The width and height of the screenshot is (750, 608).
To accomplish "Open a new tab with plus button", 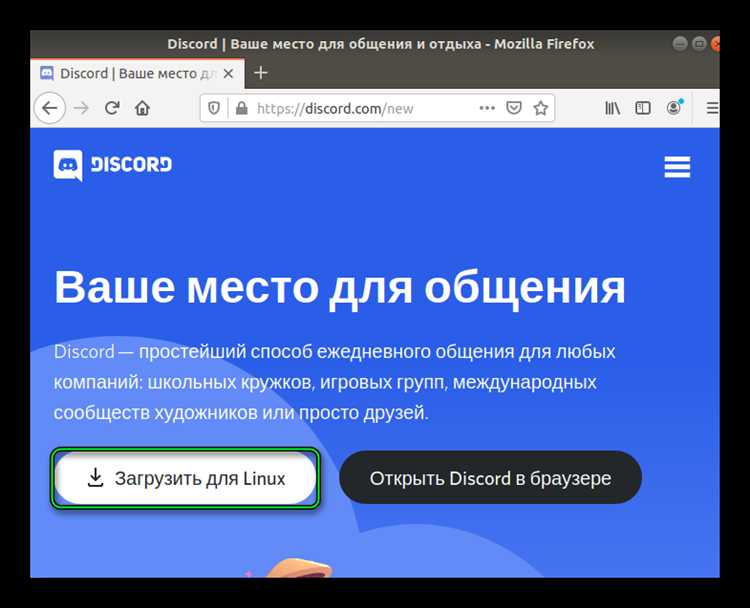I will (261, 73).
